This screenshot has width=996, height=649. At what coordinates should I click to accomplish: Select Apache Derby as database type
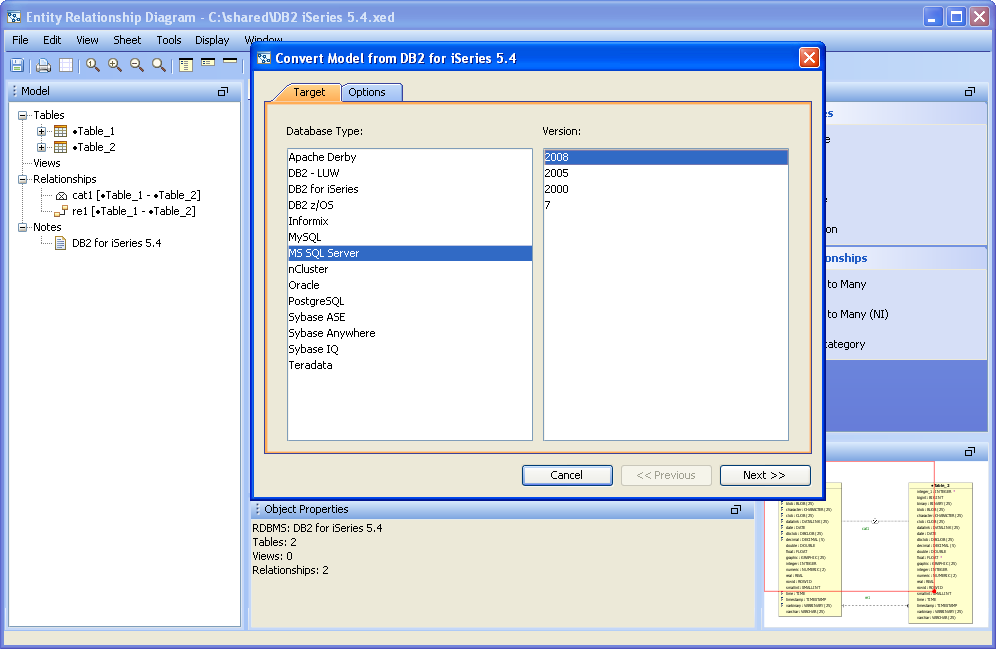tap(410, 157)
